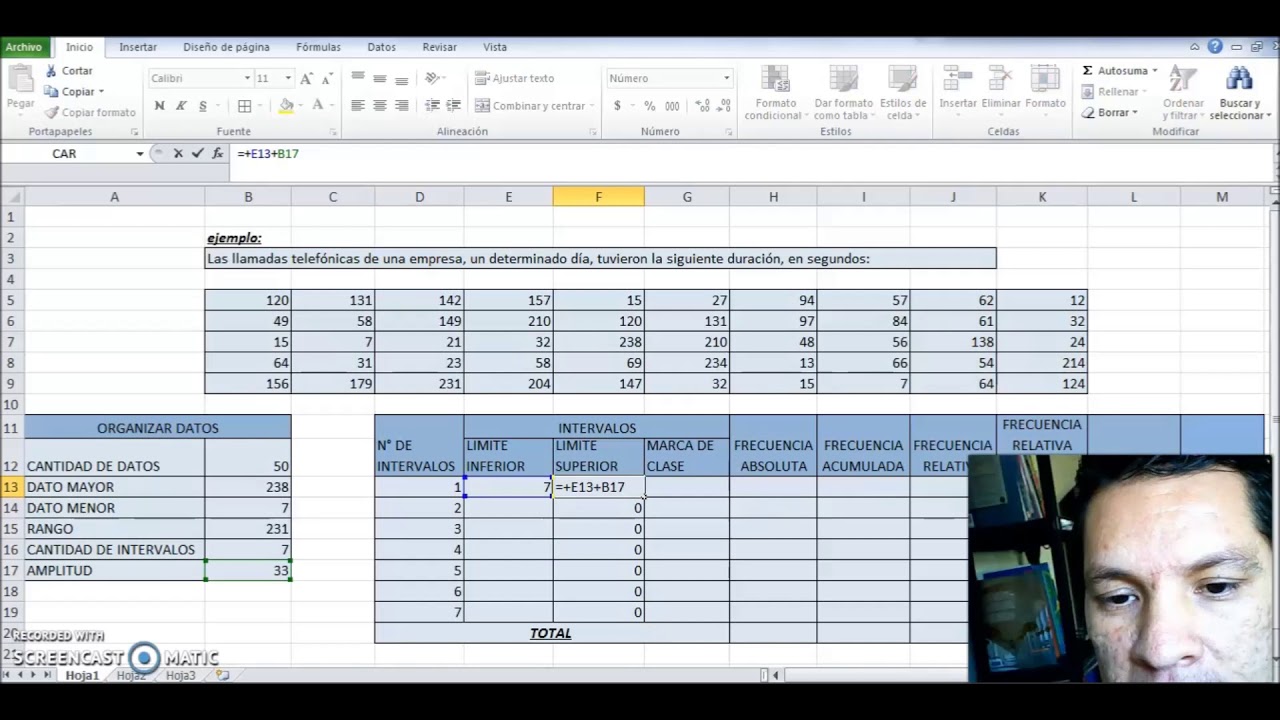Open the Copiar dropdown arrow

coord(101,92)
